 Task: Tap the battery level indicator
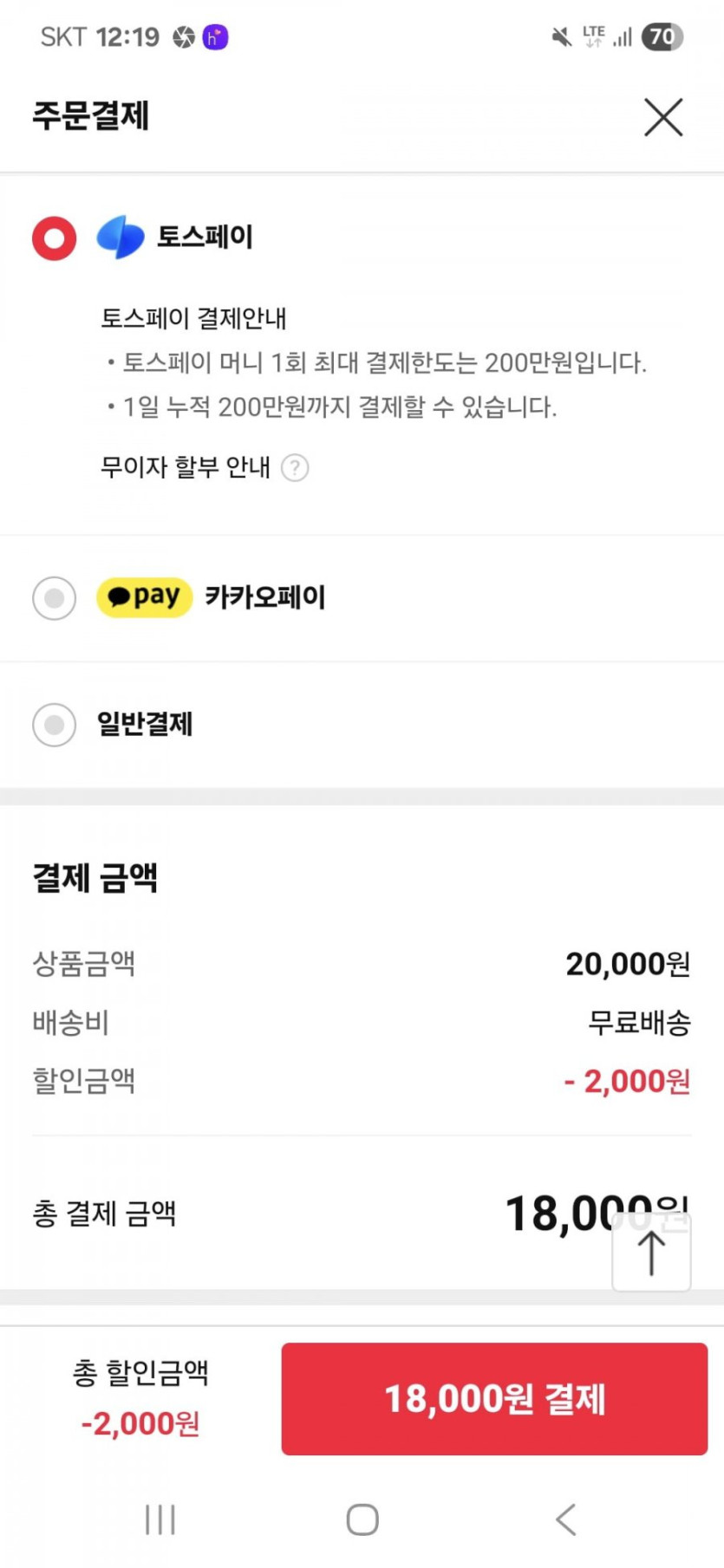[x=662, y=36]
